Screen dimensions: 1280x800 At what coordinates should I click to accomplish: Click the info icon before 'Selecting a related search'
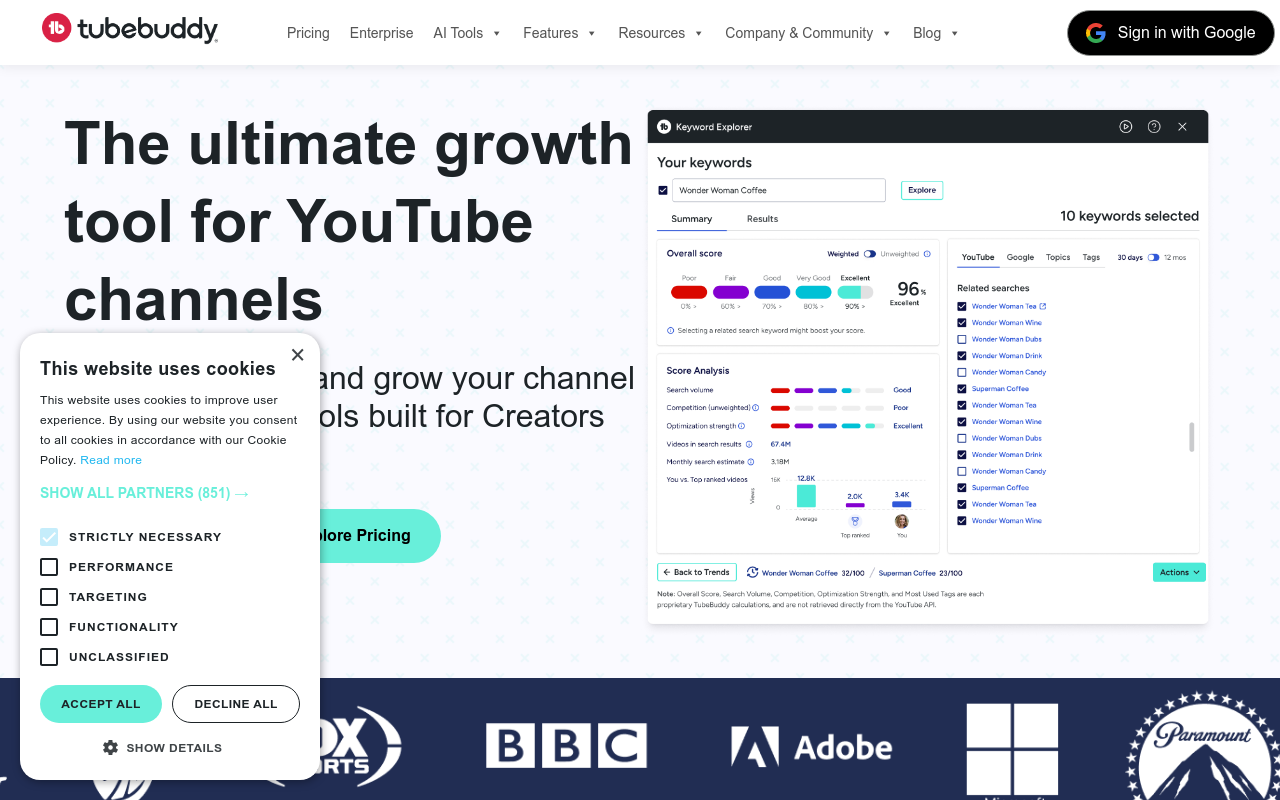point(670,330)
